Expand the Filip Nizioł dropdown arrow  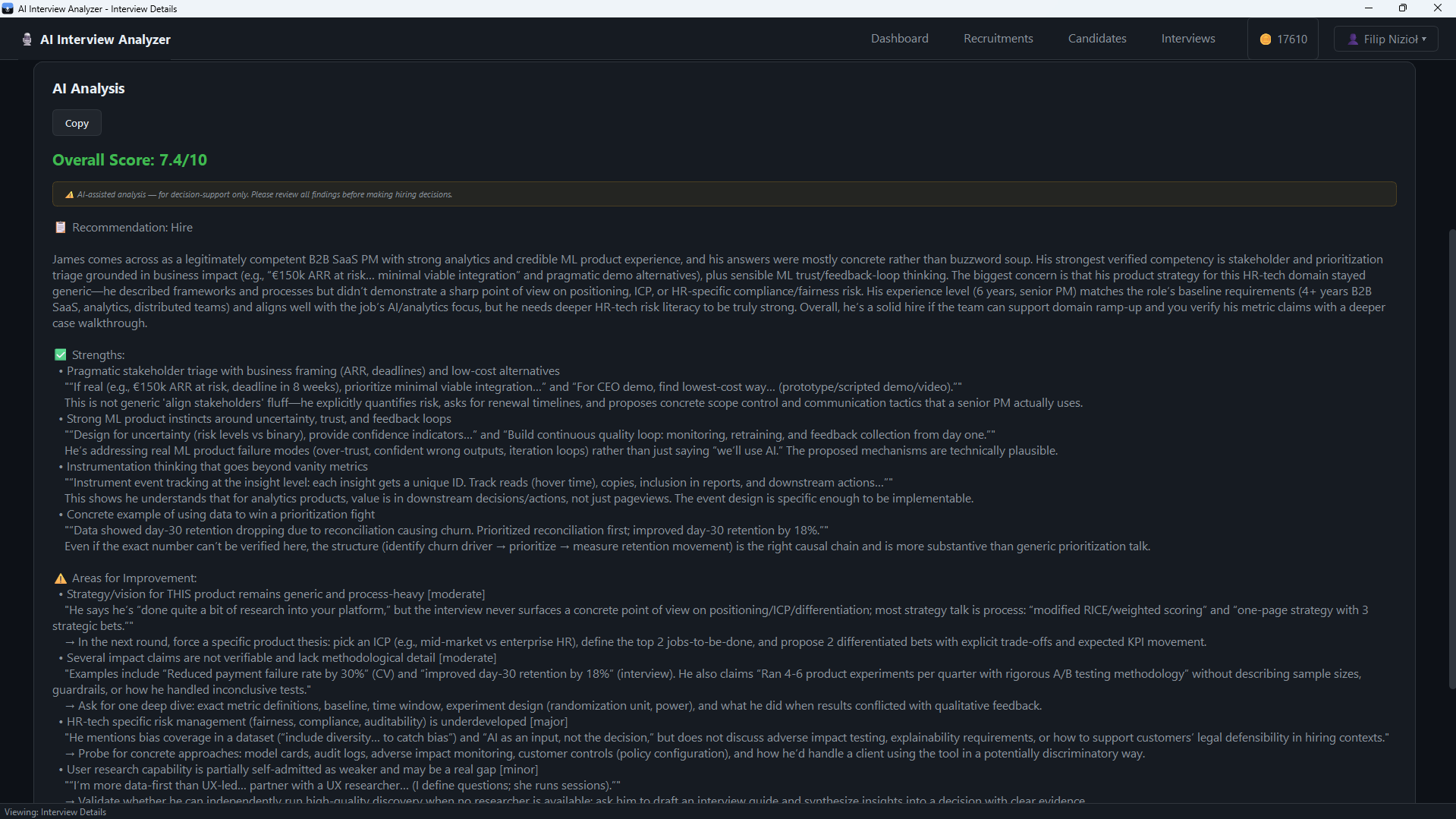click(1424, 39)
